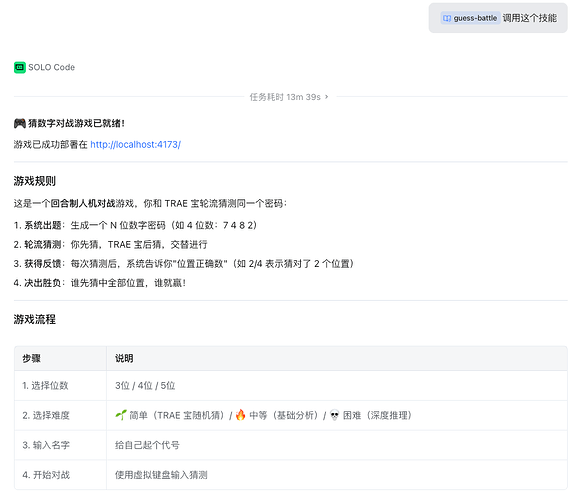Screen dimensions: 574x500
Task: Open the http://localhost:4173/ link
Action: point(135,145)
